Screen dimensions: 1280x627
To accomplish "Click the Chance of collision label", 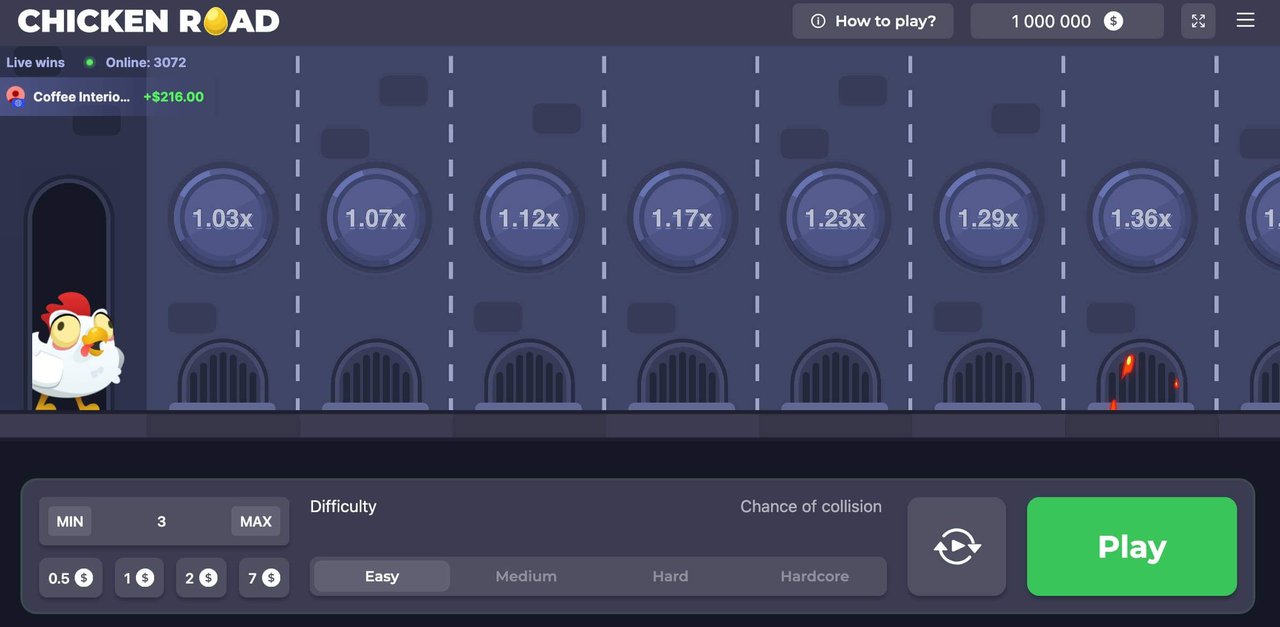I will tap(811, 507).
